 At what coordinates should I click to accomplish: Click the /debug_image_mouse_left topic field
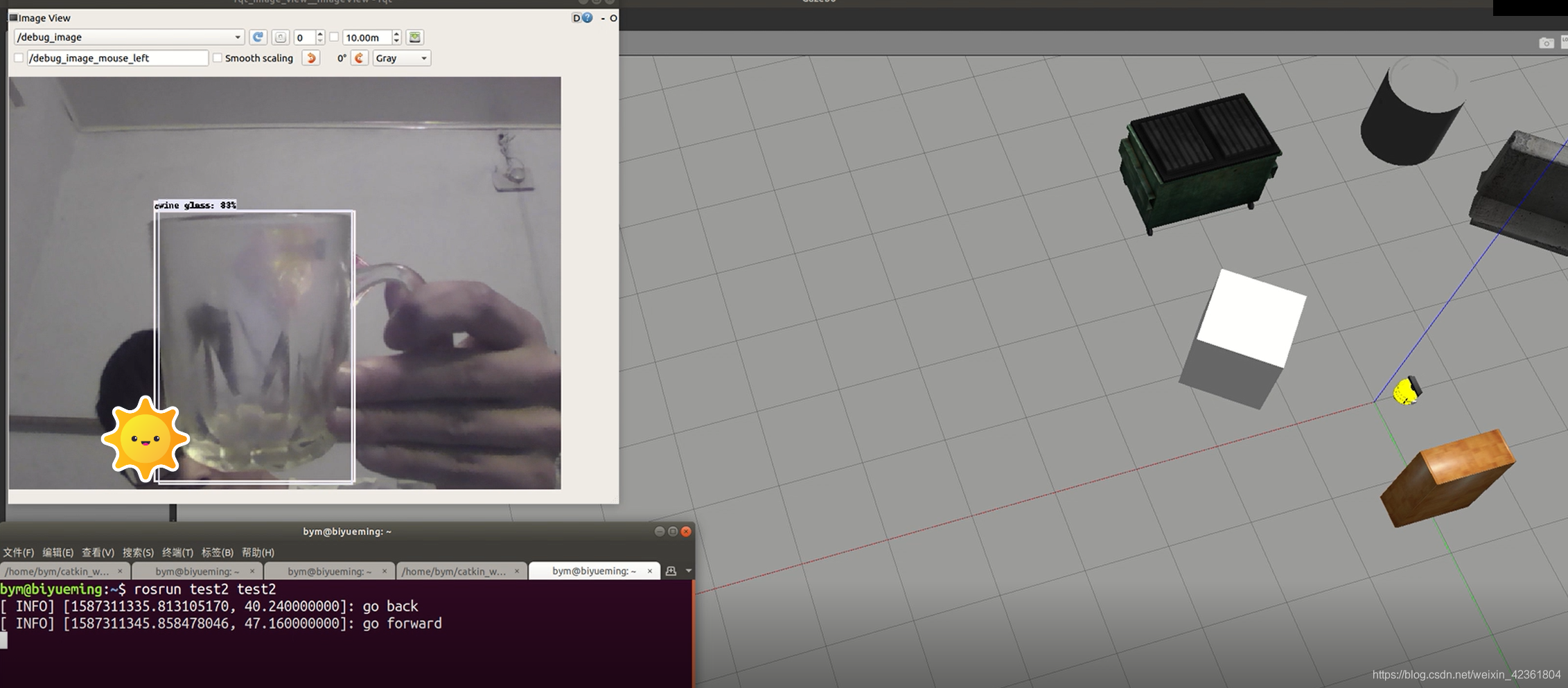point(118,58)
